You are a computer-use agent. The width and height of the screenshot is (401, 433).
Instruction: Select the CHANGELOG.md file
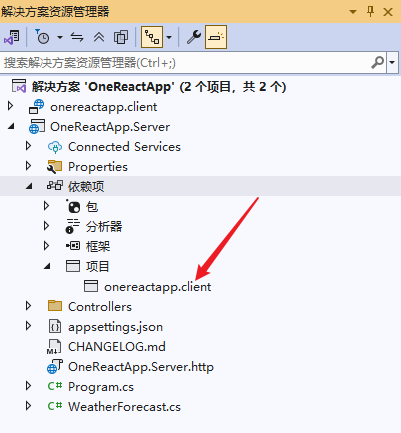tap(117, 347)
